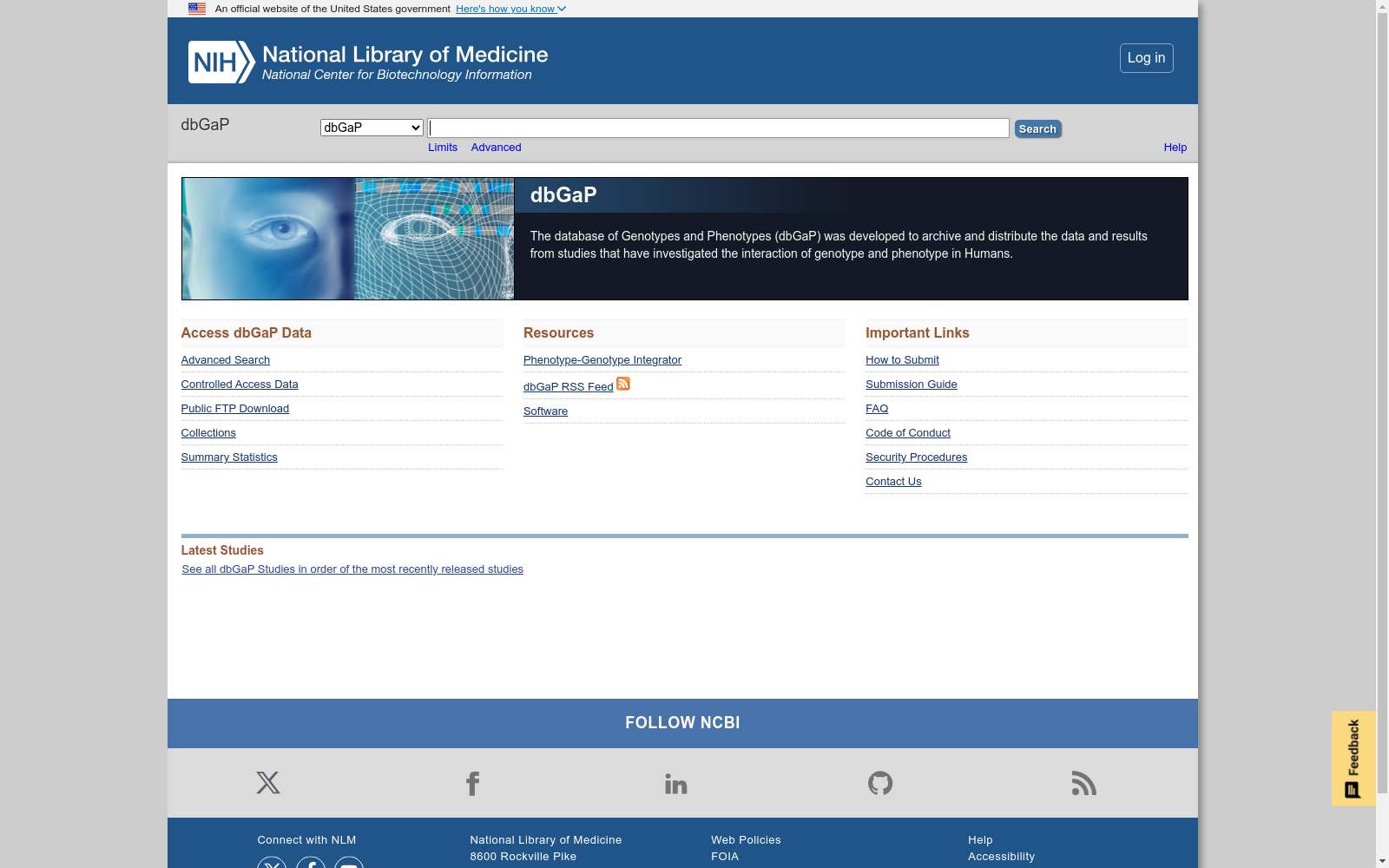Click the Latest Studies heading

(222, 550)
